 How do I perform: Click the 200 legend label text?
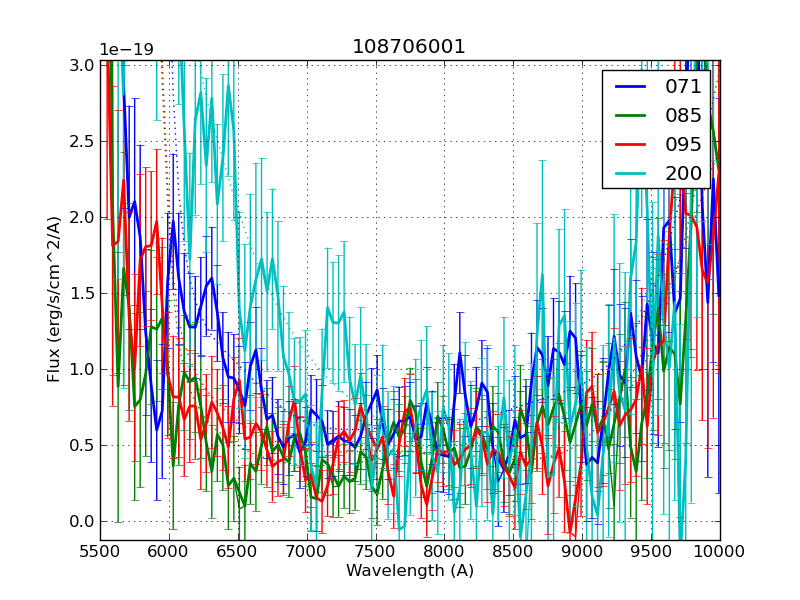pos(683,173)
